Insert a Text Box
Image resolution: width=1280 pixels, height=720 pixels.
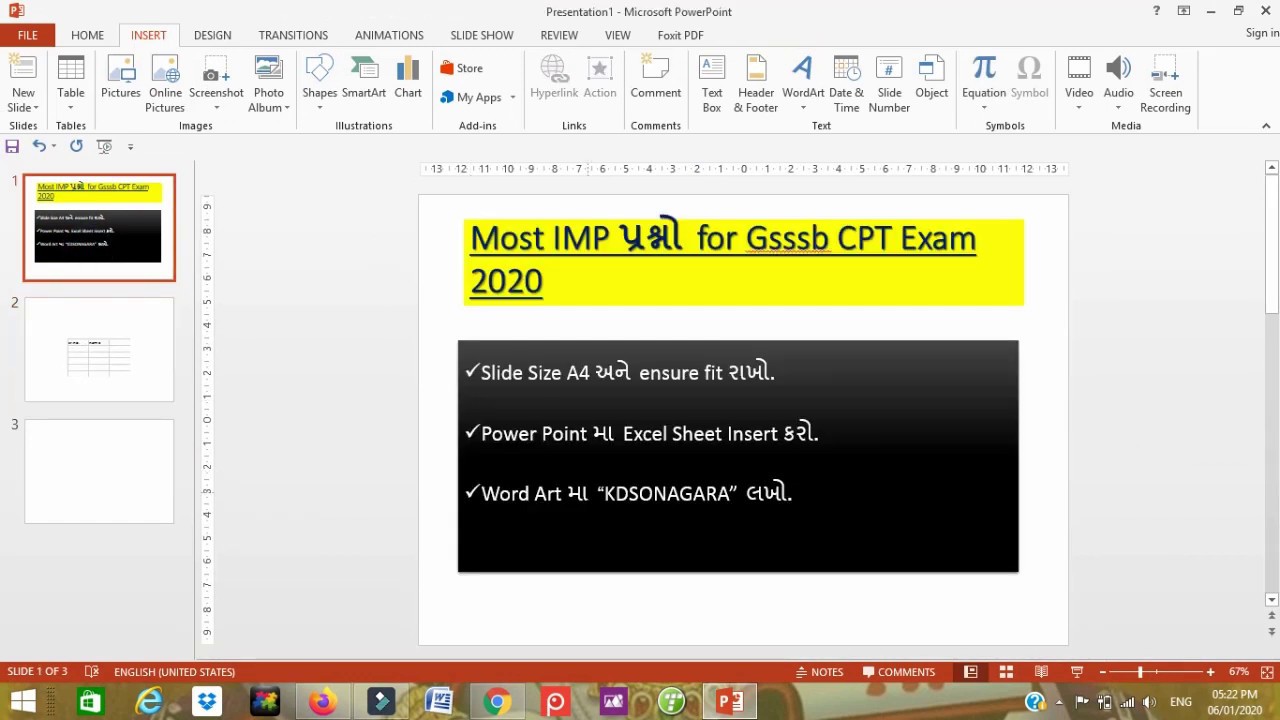click(712, 84)
